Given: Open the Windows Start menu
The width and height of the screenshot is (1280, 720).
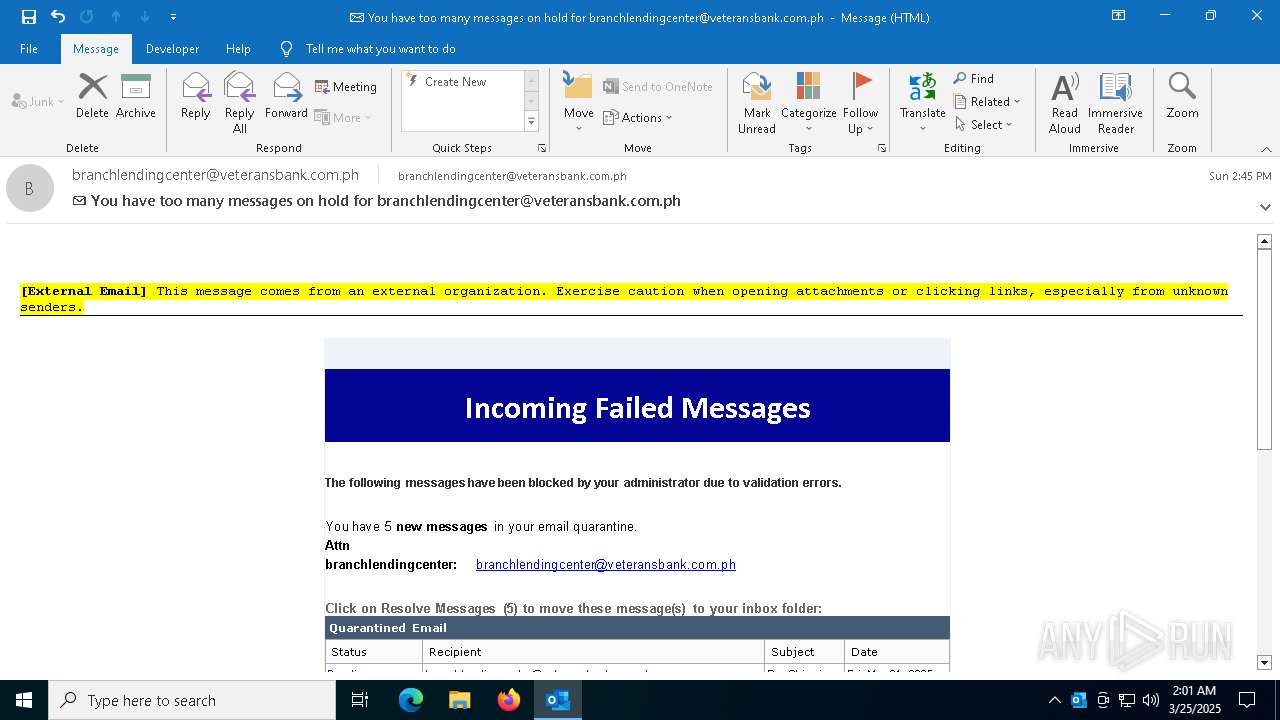Looking at the screenshot, I should click(x=24, y=700).
